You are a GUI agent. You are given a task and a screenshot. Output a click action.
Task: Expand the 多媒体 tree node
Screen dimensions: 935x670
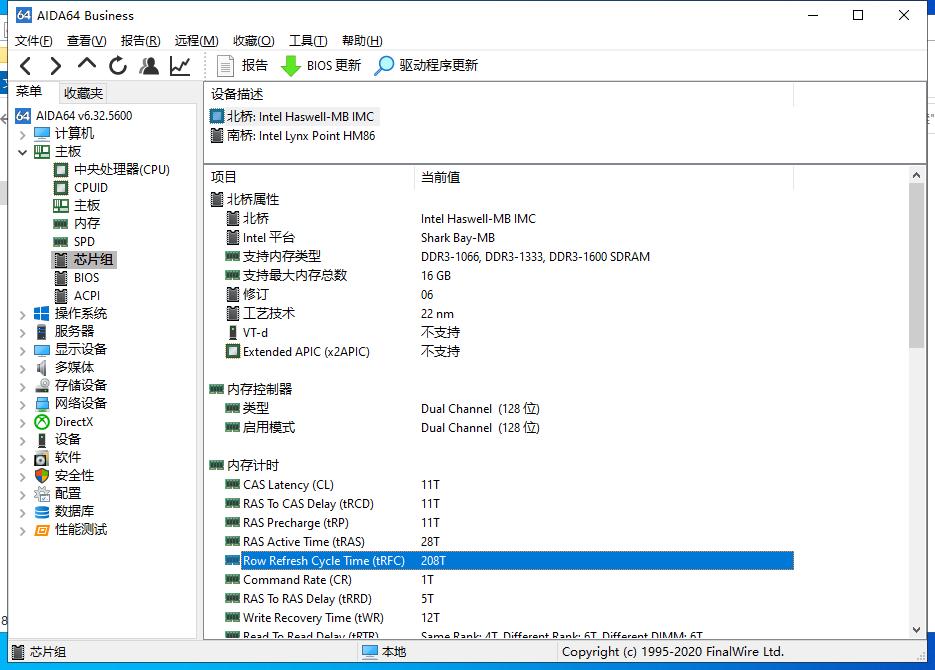[23, 368]
